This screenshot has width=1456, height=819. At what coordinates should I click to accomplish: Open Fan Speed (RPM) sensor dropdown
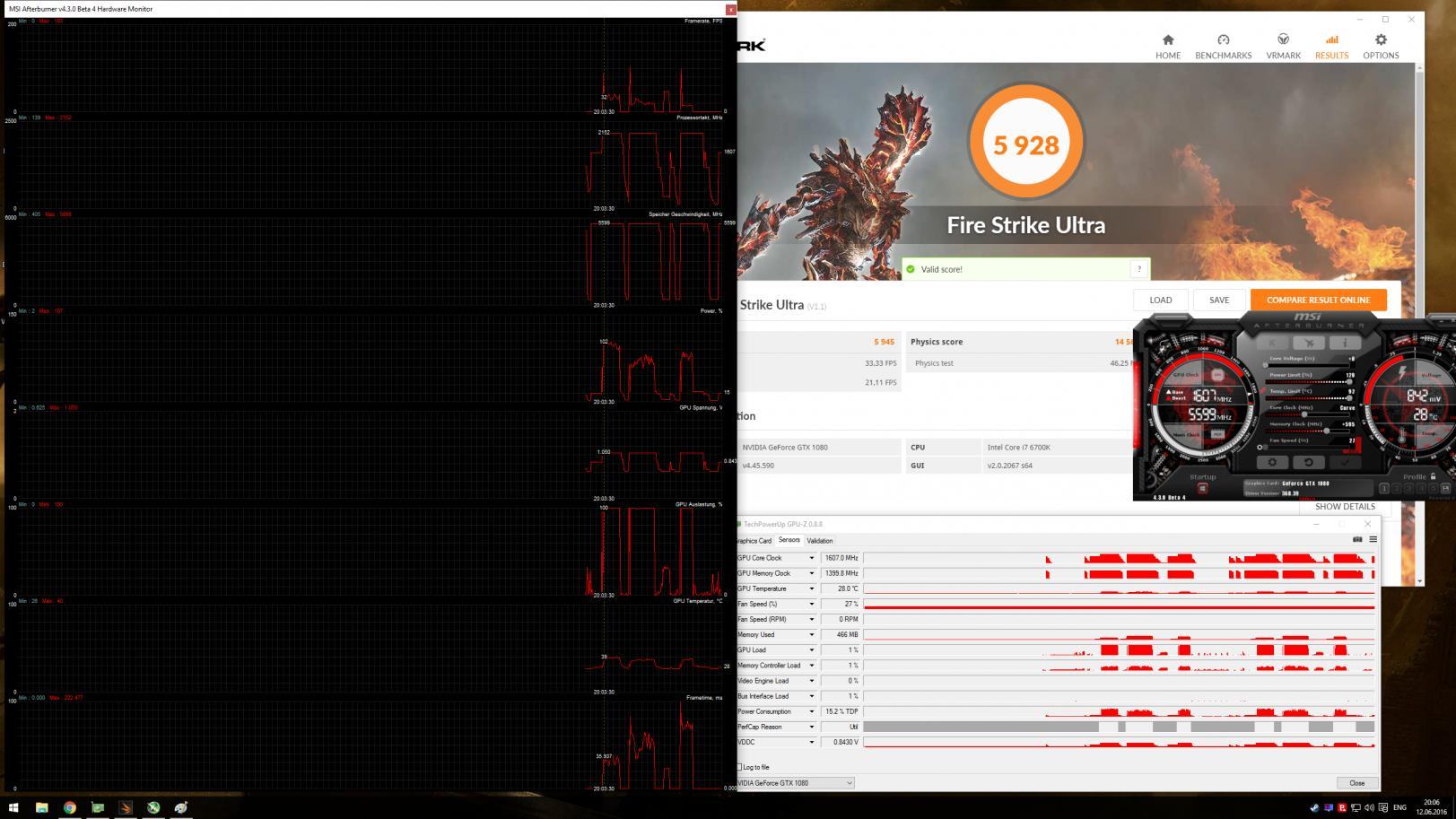pos(812,619)
